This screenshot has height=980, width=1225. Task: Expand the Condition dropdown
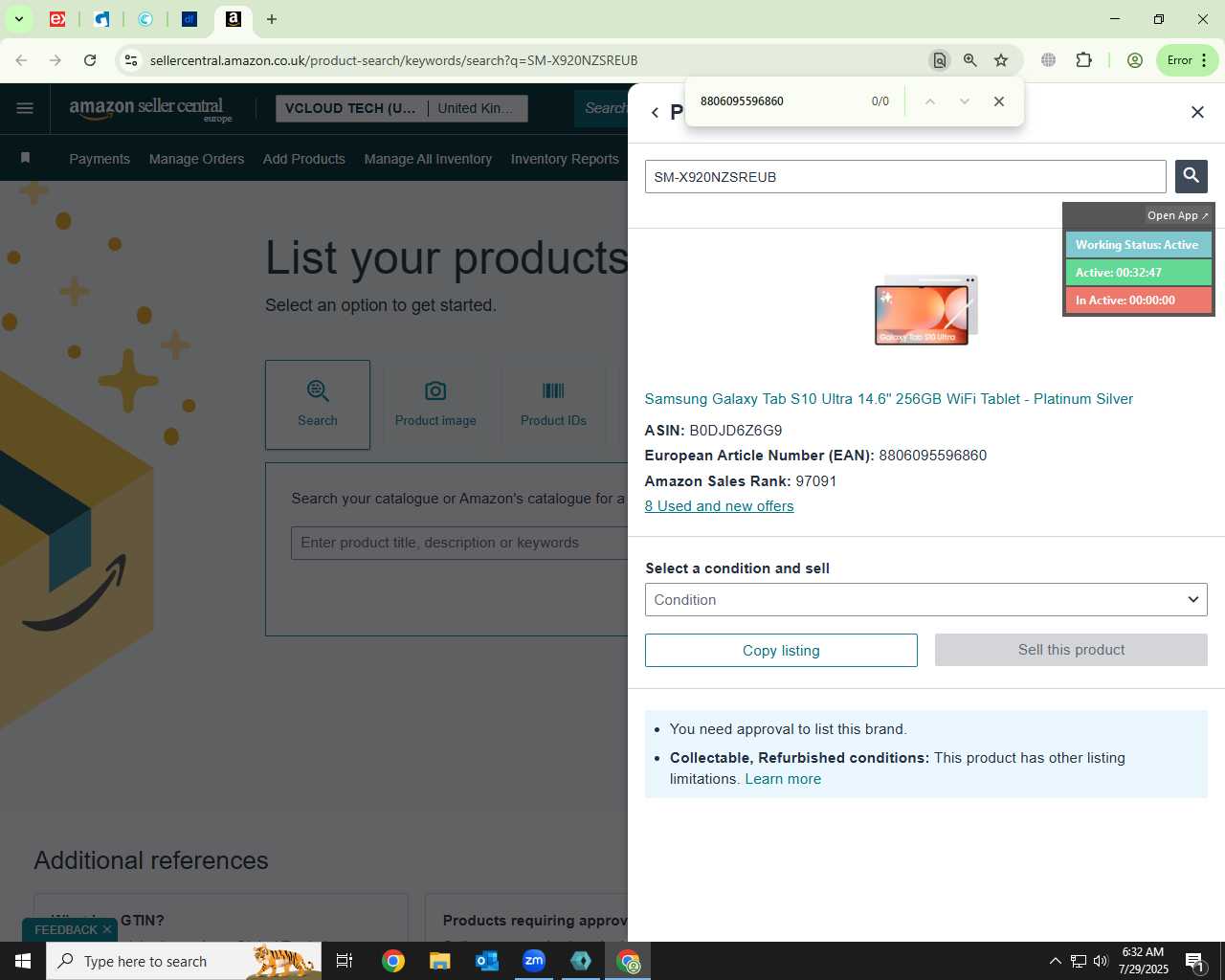926,600
